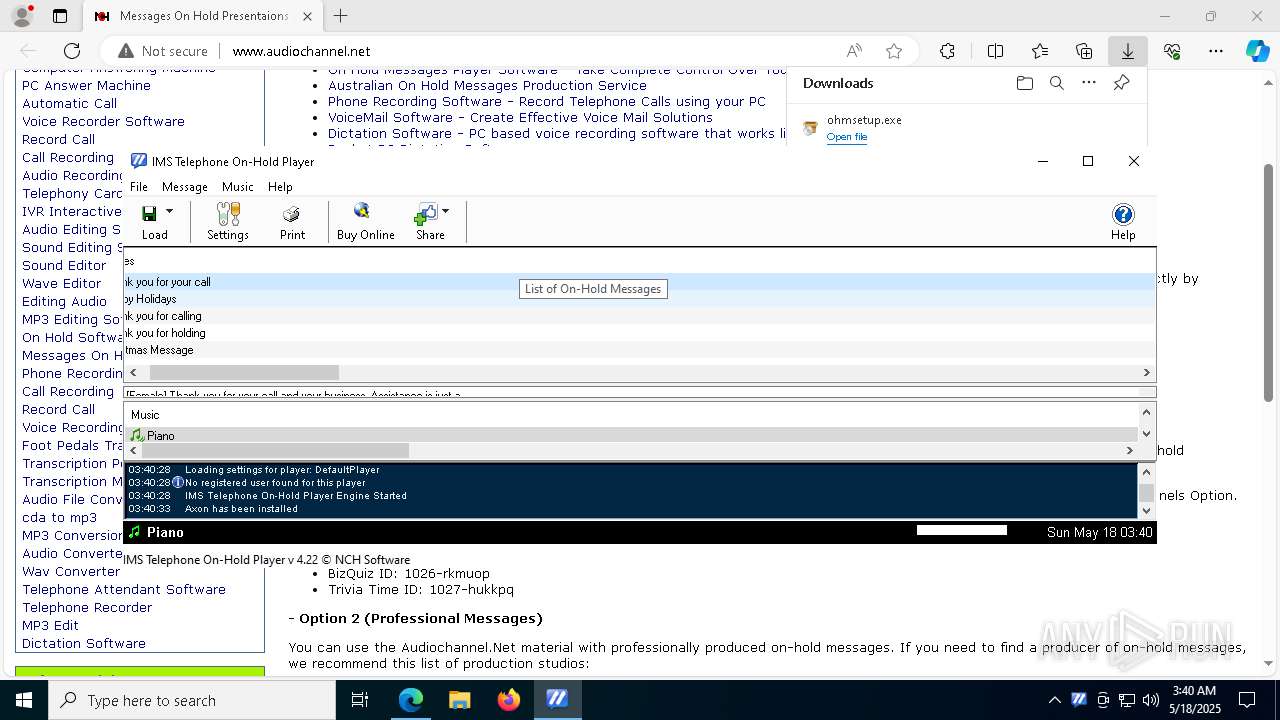Click music list horizontal scrollbar thumb
Screen dimensions: 1280x720
(275, 450)
